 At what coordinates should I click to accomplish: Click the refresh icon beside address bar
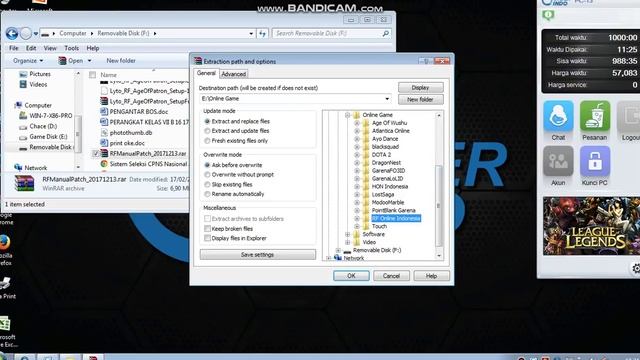click(262, 33)
